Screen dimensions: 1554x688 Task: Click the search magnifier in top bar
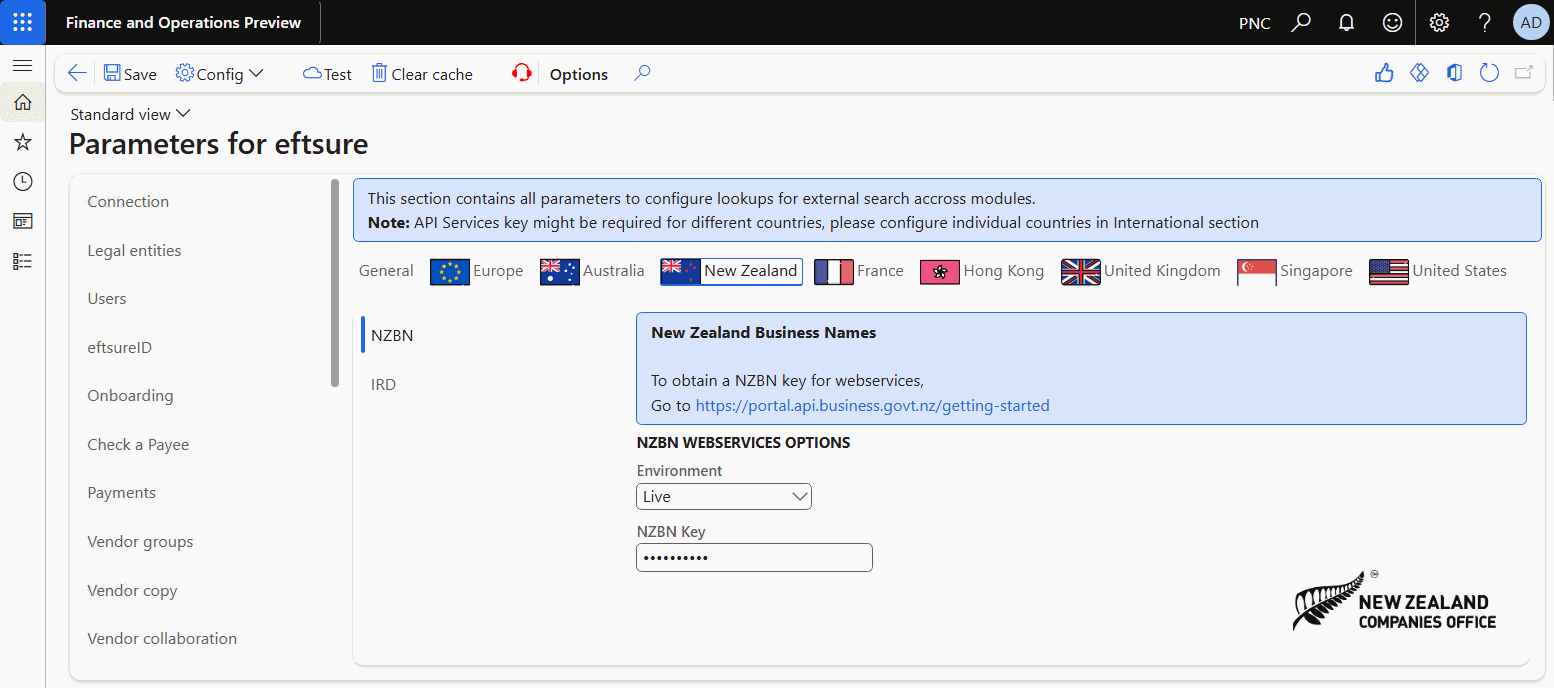(x=1301, y=22)
